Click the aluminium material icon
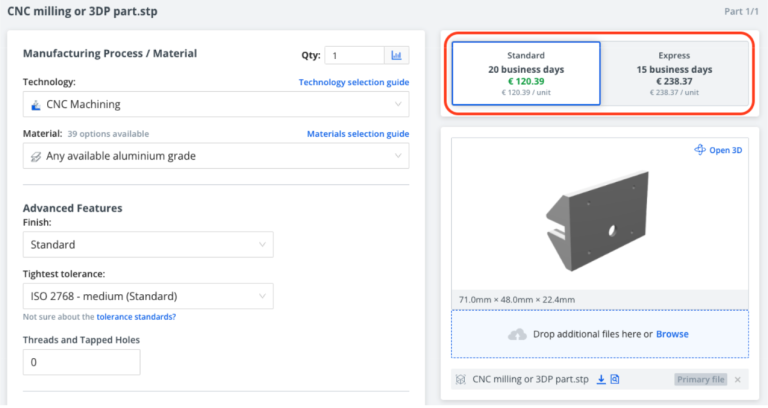 (36, 156)
